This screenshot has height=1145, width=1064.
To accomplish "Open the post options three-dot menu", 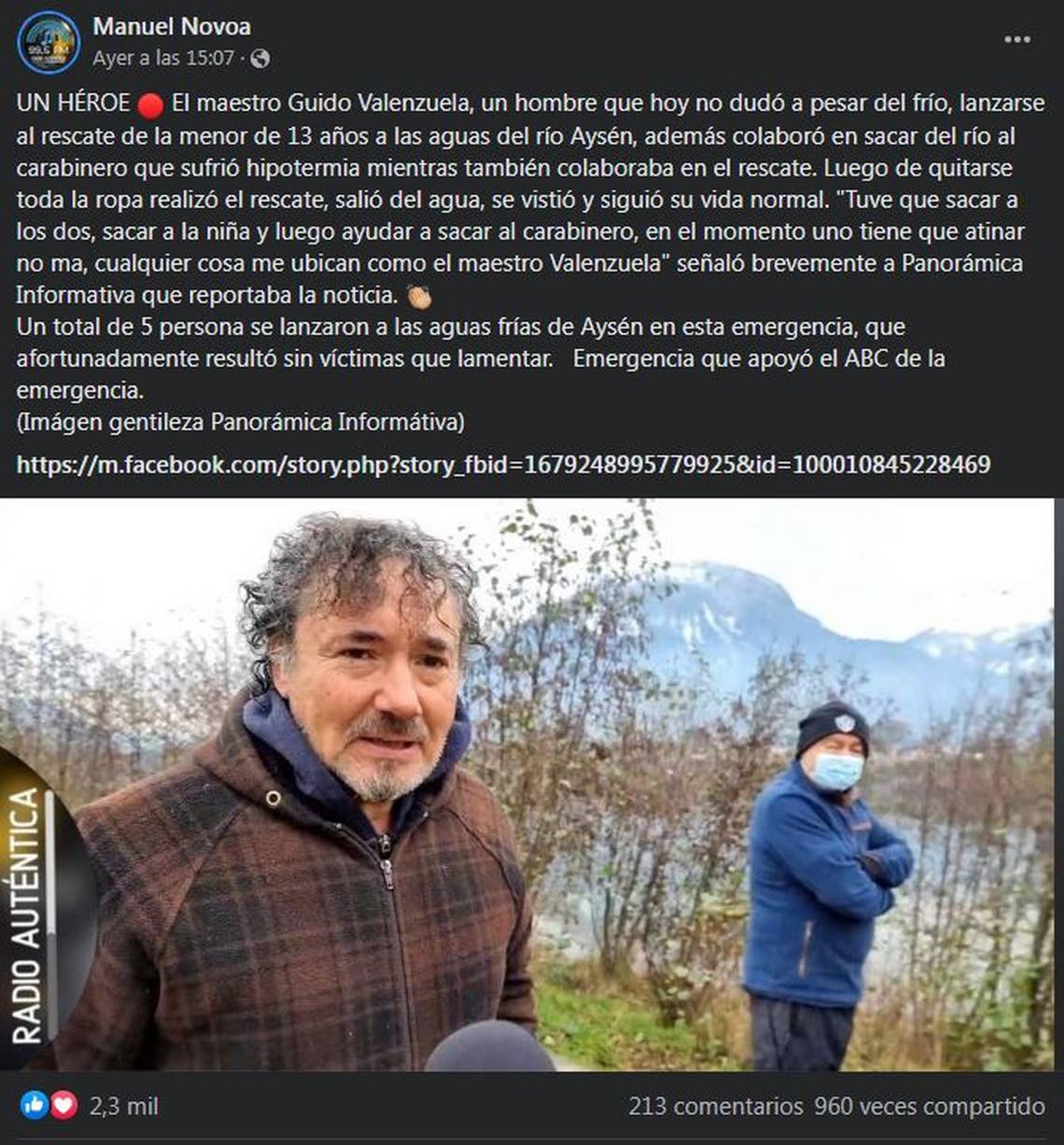I will pyautogui.click(x=1017, y=39).
